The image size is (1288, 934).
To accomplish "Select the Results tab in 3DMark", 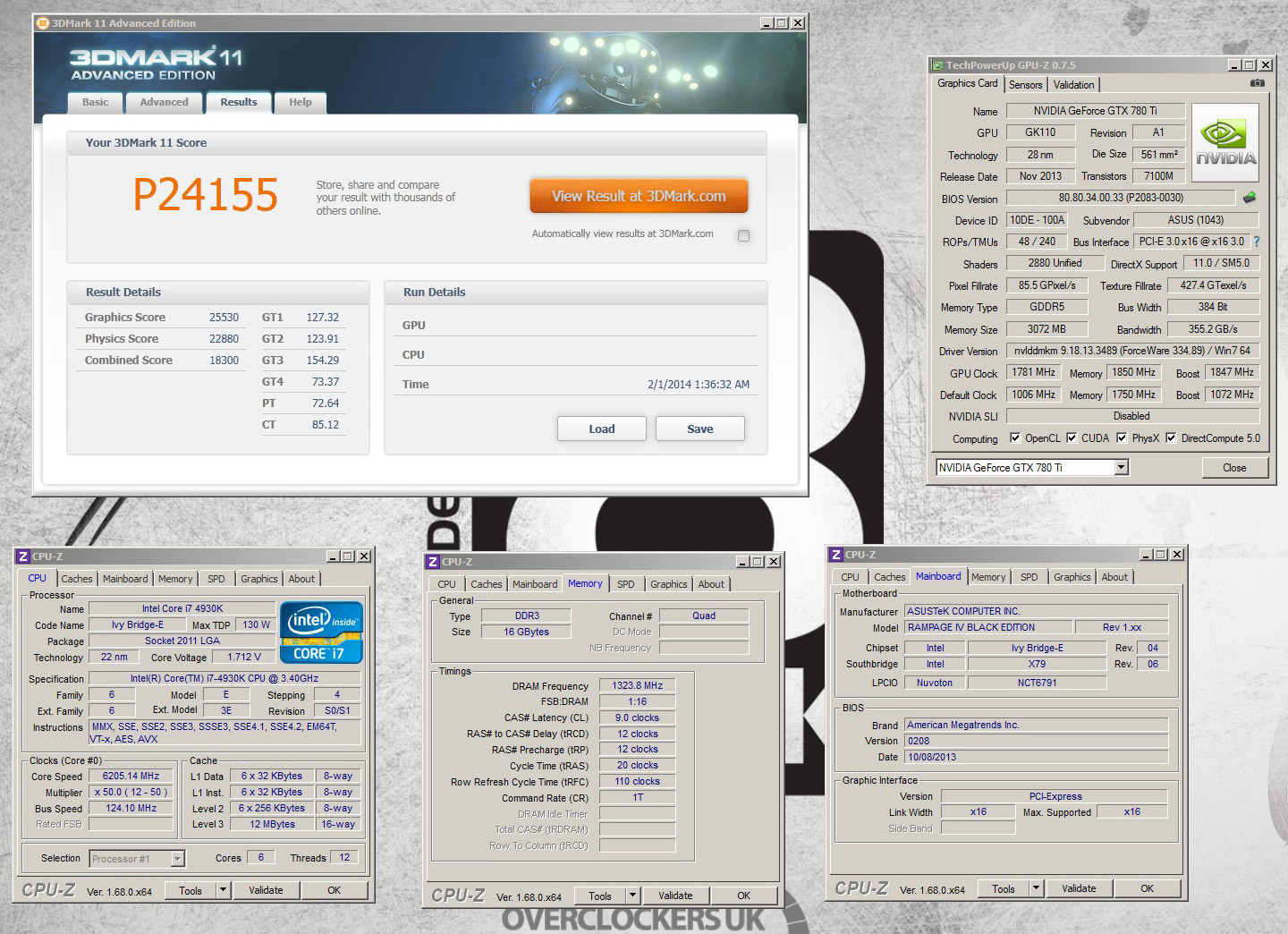I will [x=239, y=103].
